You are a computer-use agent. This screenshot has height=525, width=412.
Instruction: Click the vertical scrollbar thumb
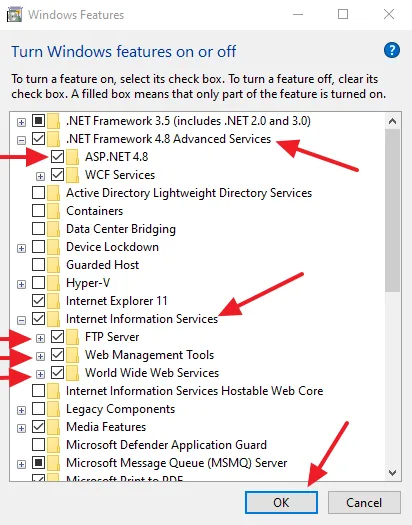[392, 211]
